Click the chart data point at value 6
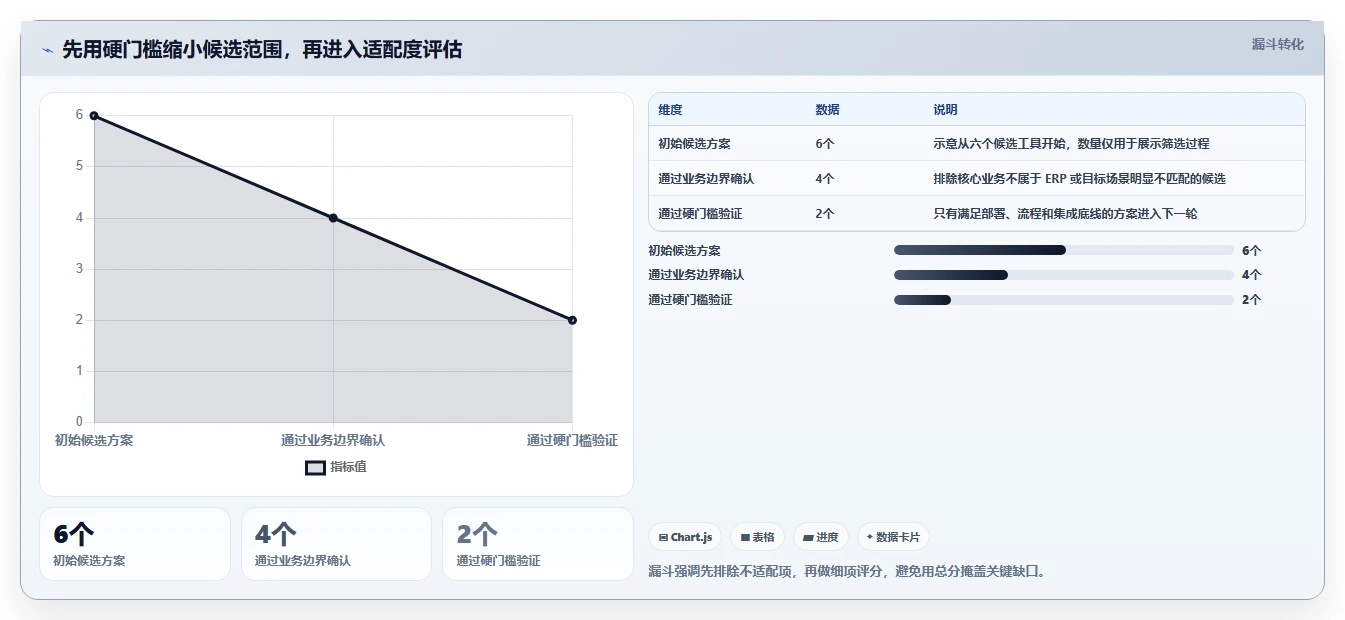This screenshot has height=620, width=1345. click(x=94, y=116)
